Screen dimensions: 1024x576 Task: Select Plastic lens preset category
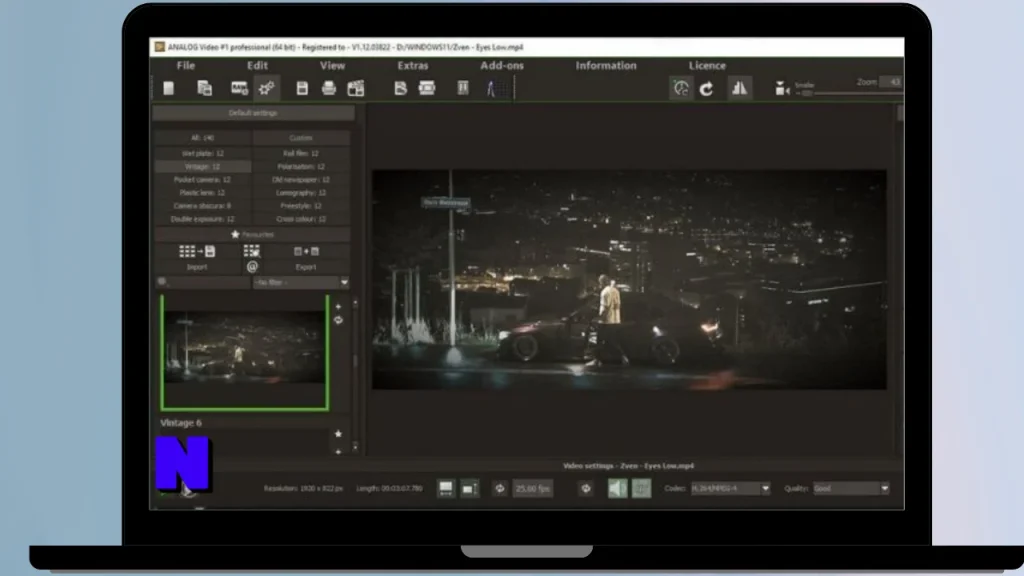pos(202,193)
